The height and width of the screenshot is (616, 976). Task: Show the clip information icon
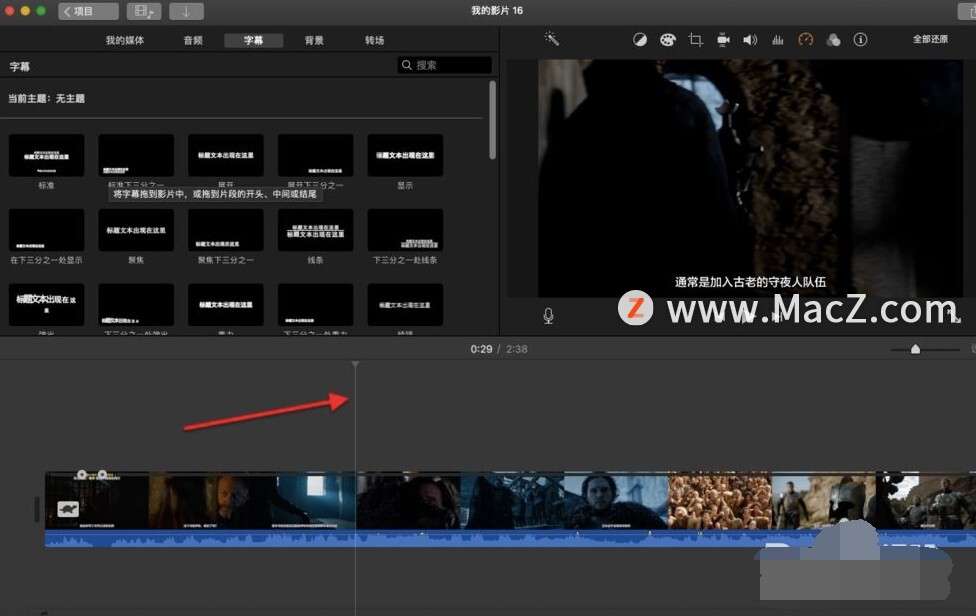click(x=860, y=40)
